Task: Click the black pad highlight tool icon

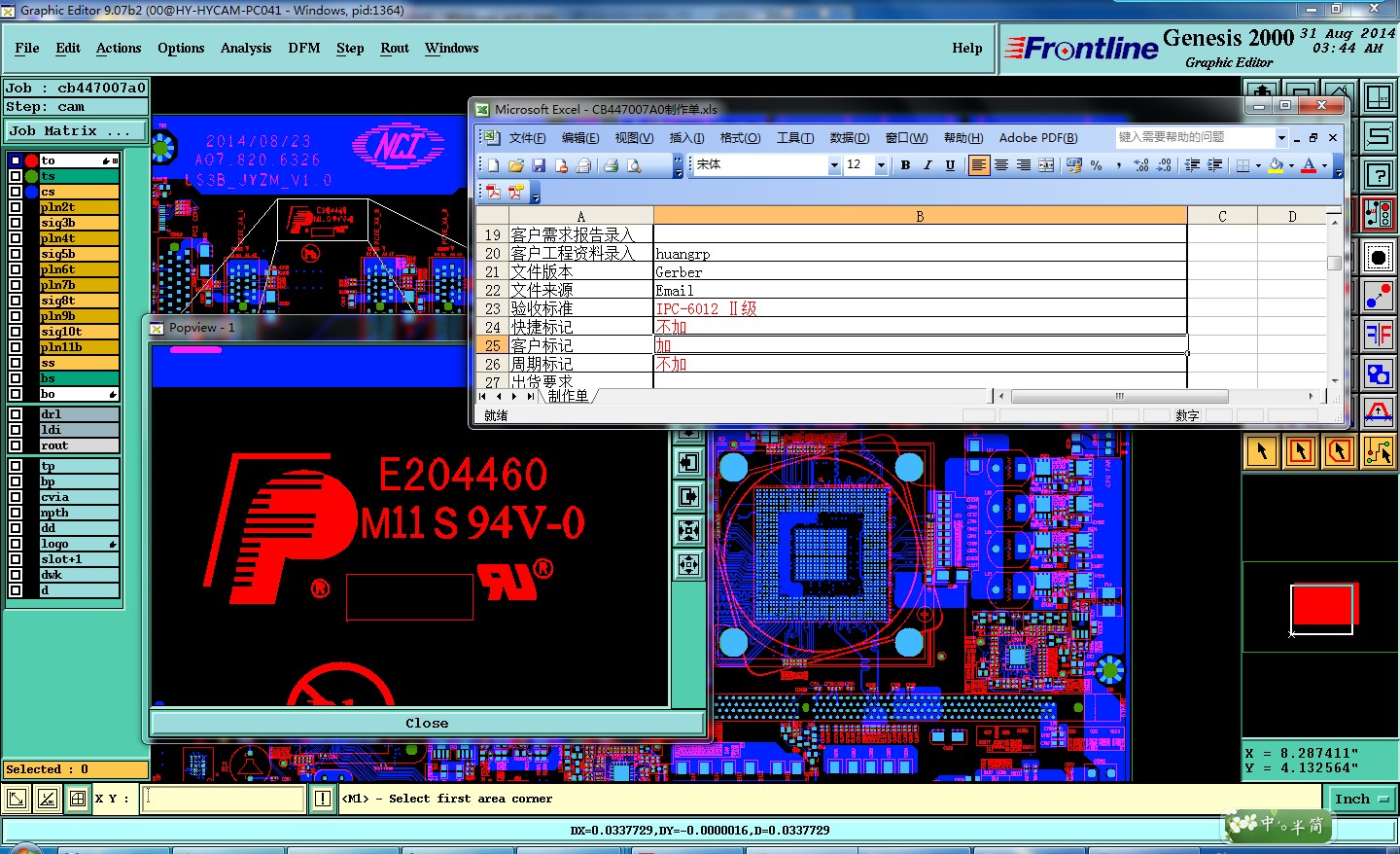Action: pyautogui.click(x=1378, y=258)
